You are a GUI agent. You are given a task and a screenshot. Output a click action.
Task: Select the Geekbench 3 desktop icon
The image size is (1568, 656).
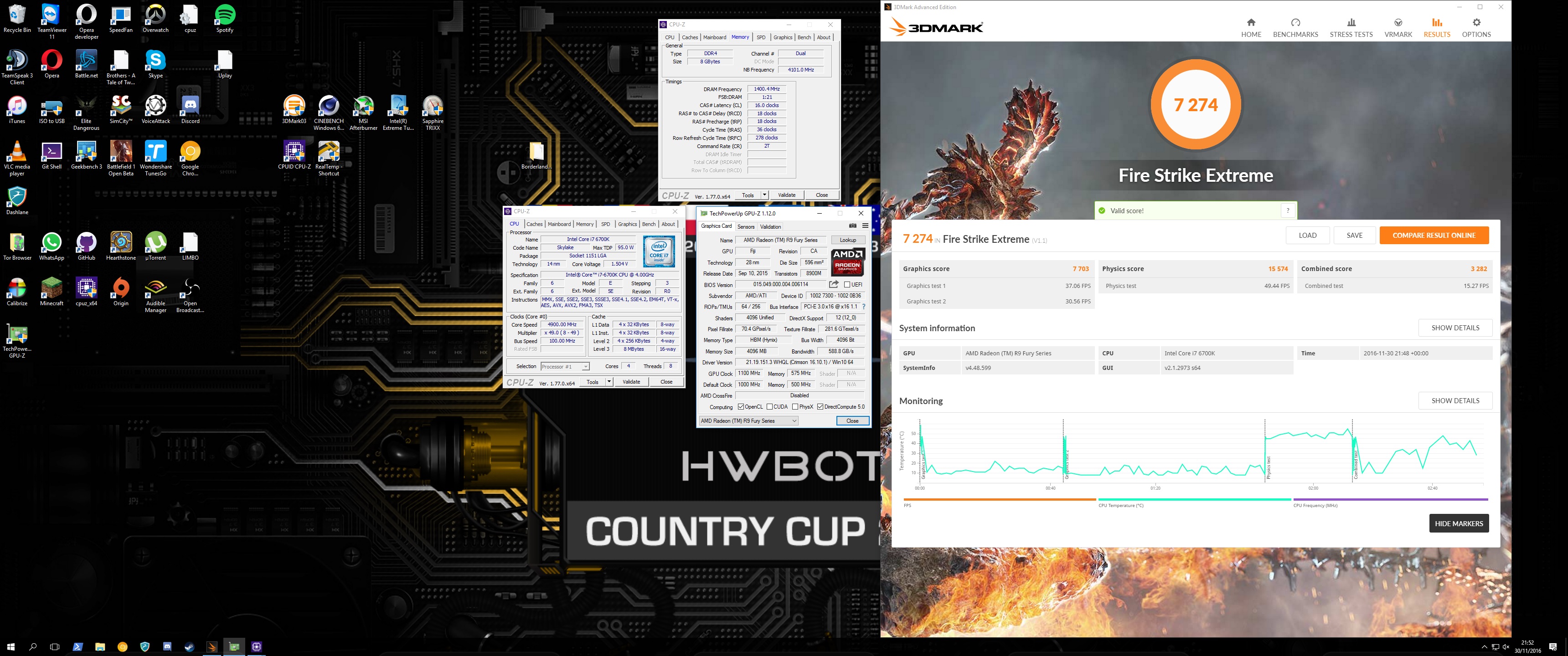coord(87,155)
